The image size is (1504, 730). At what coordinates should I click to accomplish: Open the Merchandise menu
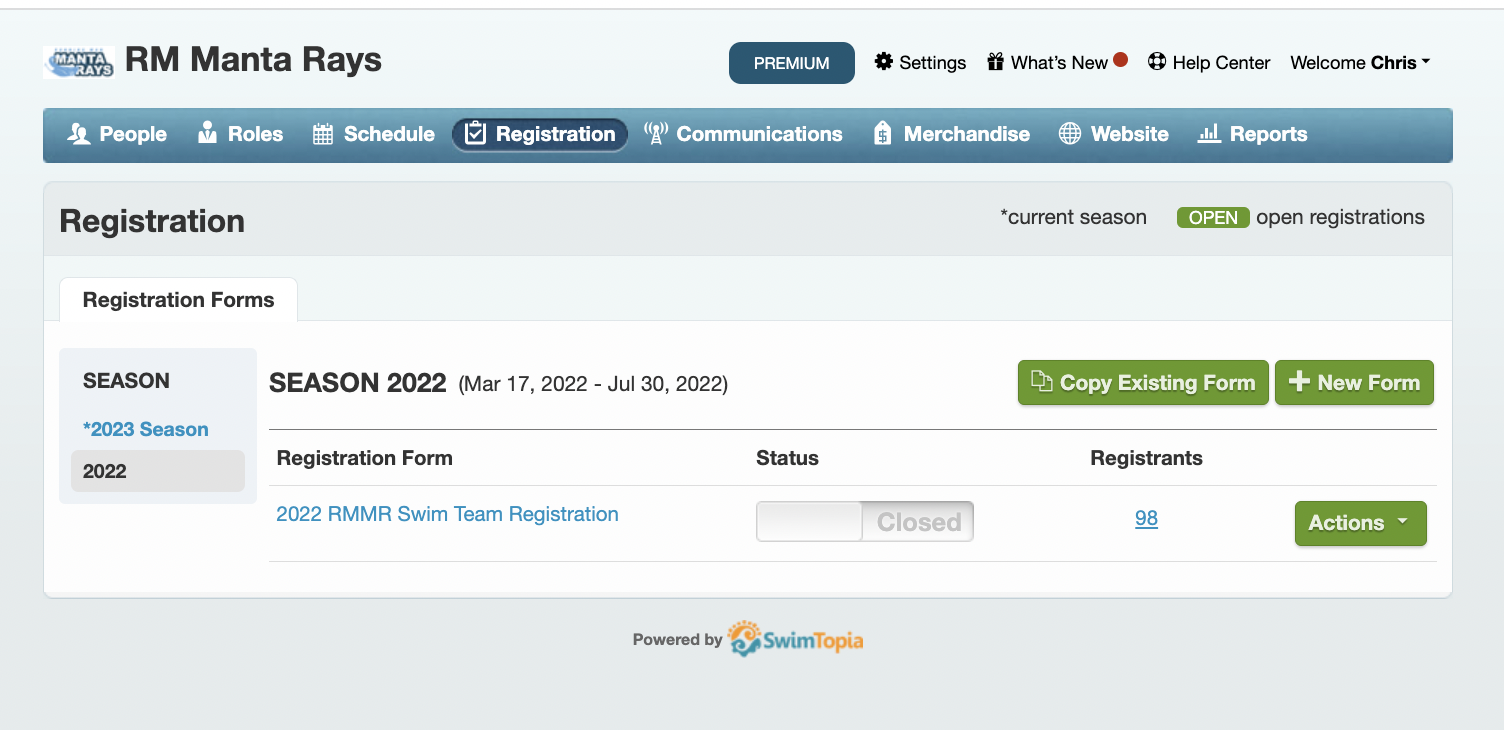click(952, 134)
